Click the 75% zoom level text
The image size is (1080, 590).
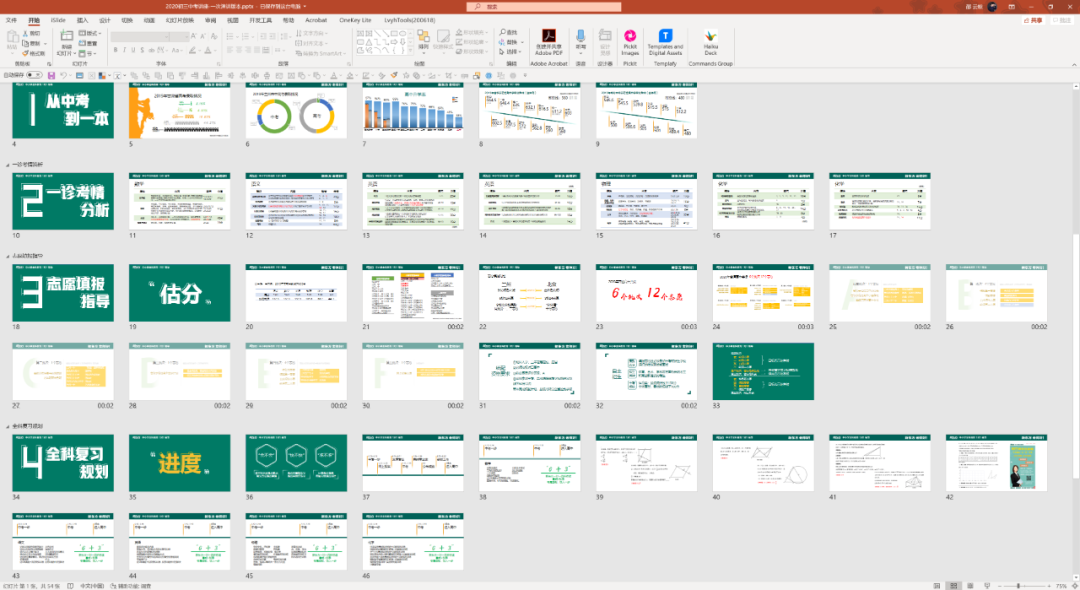pyautogui.click(x=1061, y=586)
